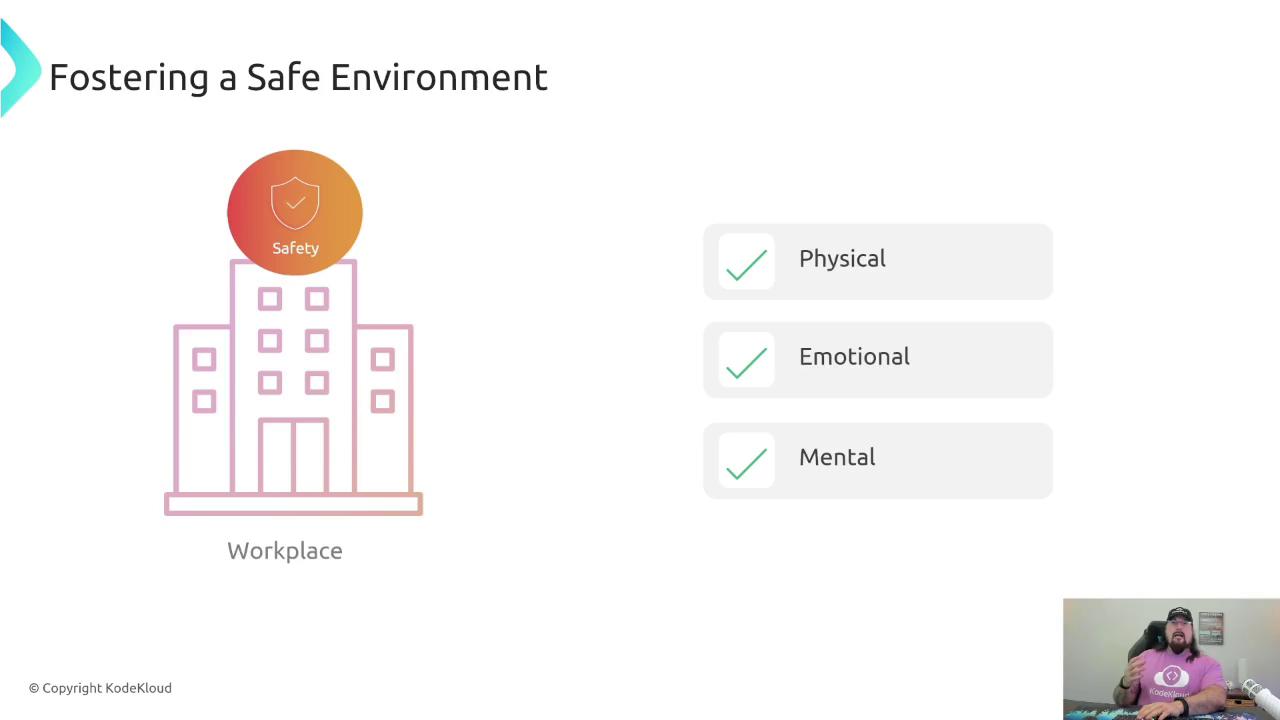Select the Mental label text
The height and width of the screenshot is (720, 1280).
coord(837,458)
